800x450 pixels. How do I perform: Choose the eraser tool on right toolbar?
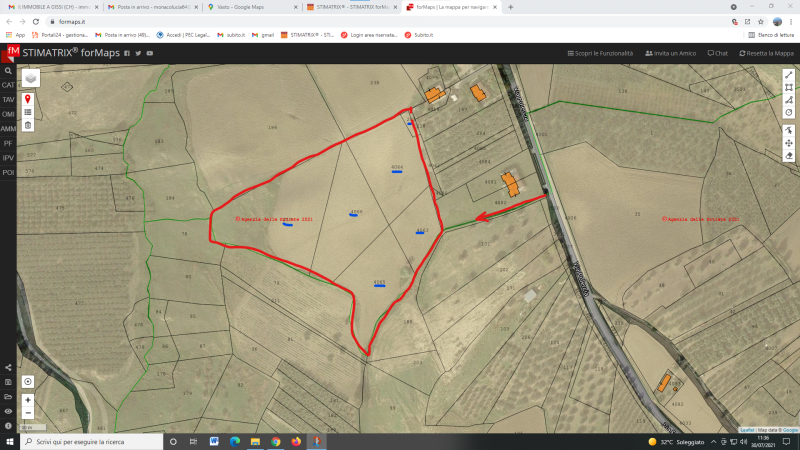click(x=789, y=156)
